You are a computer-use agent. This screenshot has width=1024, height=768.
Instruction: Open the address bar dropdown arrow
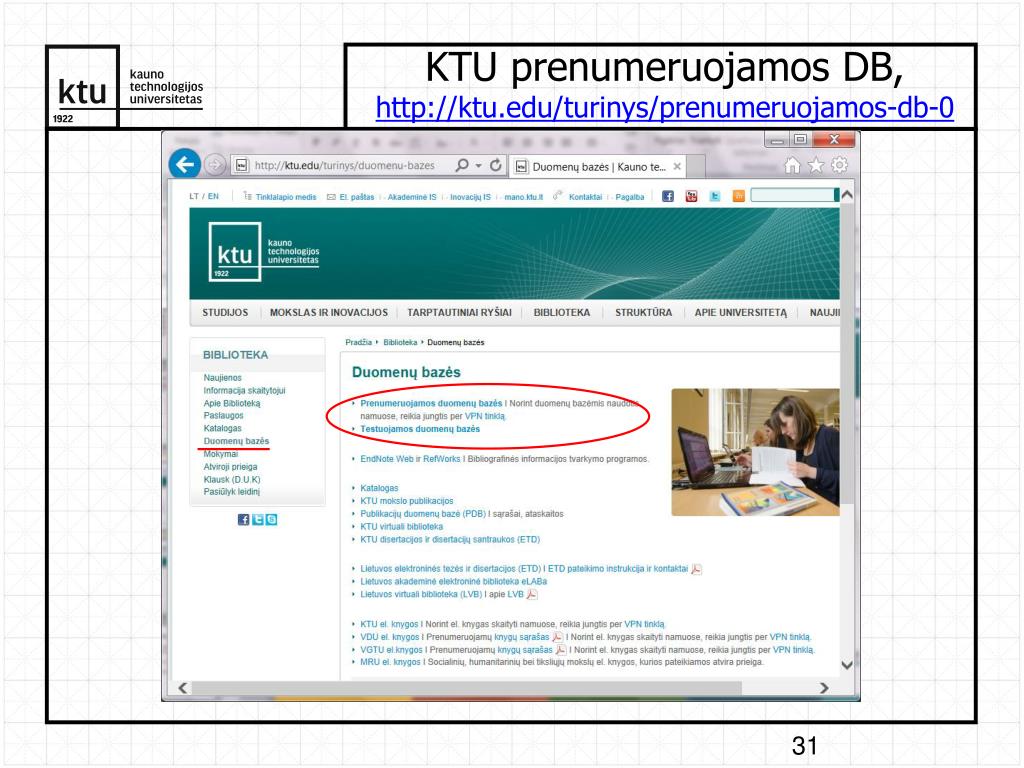coord(479,166)
